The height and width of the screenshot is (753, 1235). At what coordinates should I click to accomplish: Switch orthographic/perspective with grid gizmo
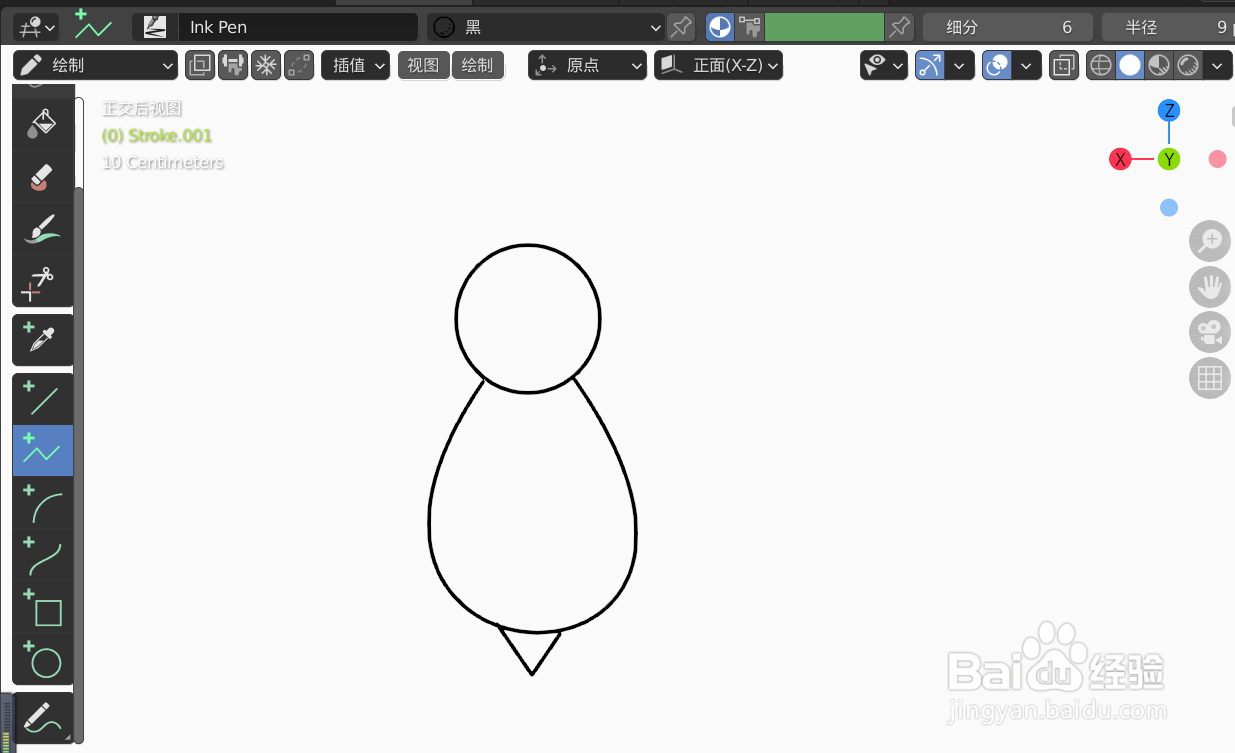coord(1209,378)
